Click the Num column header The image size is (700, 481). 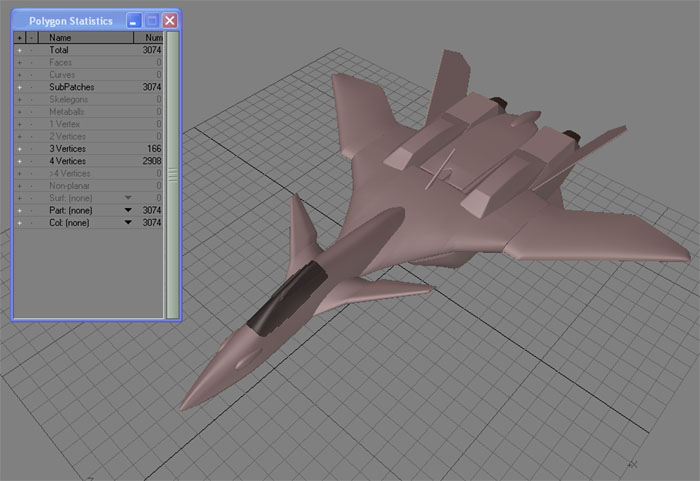[148, 38]
